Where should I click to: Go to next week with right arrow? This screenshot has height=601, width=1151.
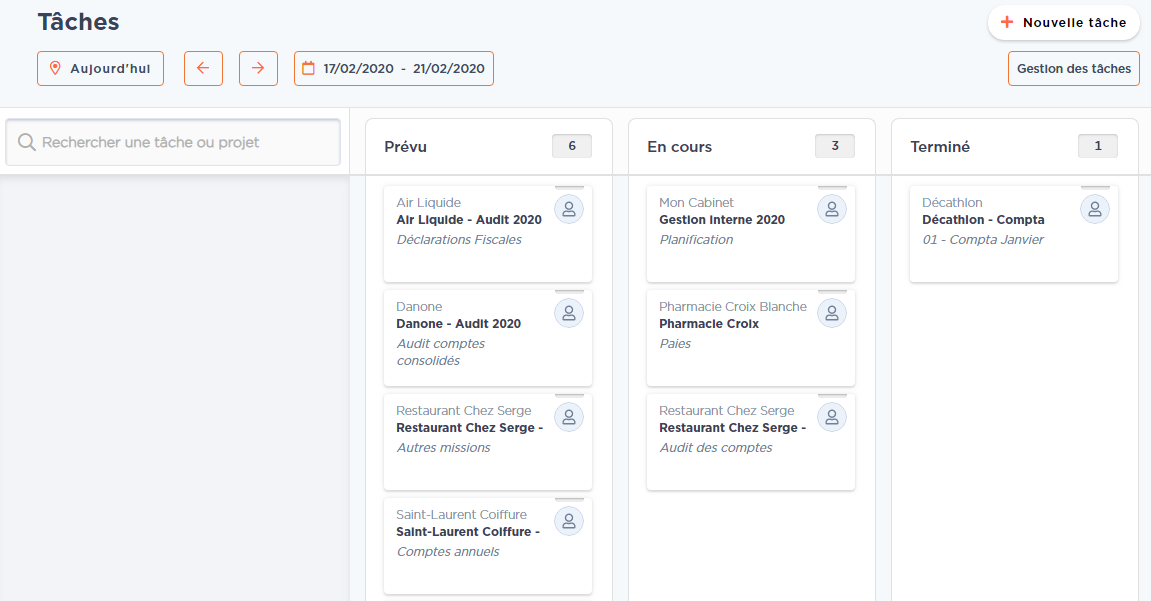258,68
